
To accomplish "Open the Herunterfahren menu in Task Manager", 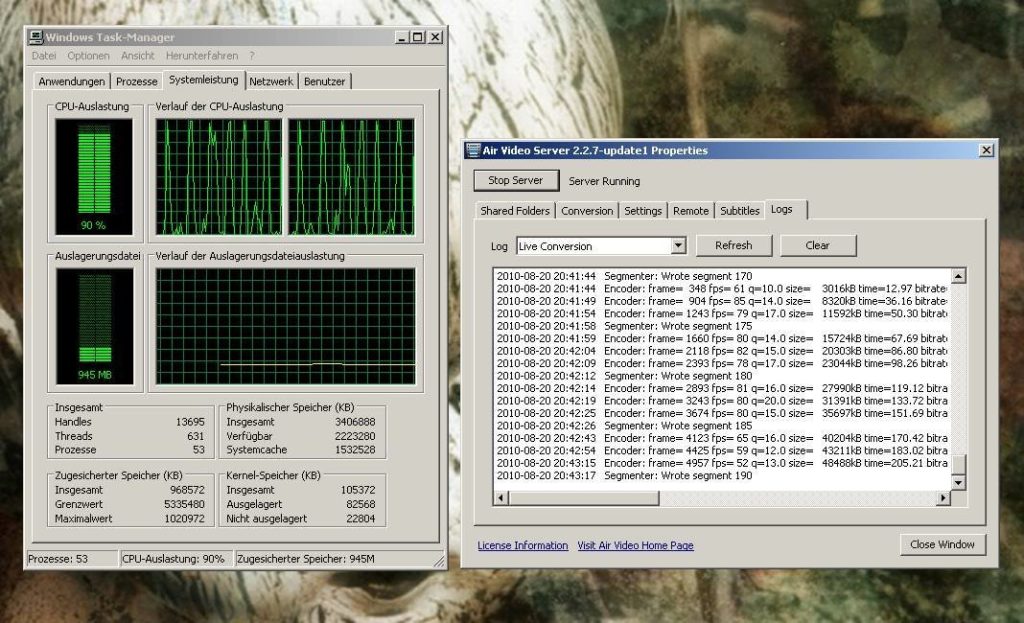I will pyautogui.click(x=202, y=56).
